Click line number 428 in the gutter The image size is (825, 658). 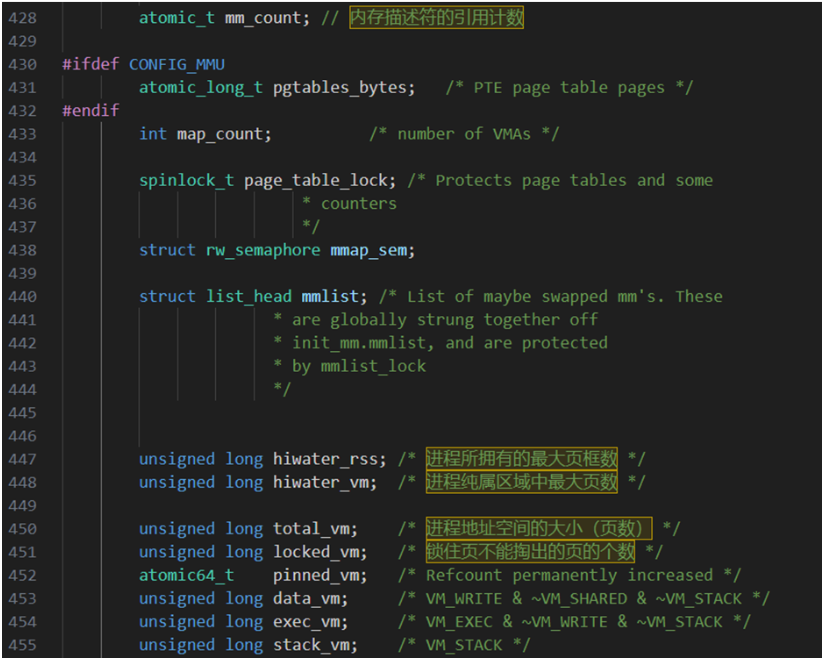(x=23, y=18)
